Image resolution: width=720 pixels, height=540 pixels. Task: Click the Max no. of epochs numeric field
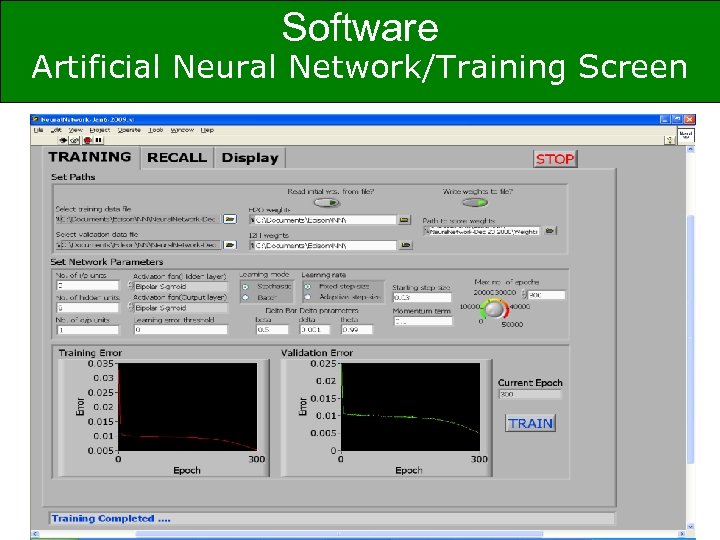click(546, 295)
